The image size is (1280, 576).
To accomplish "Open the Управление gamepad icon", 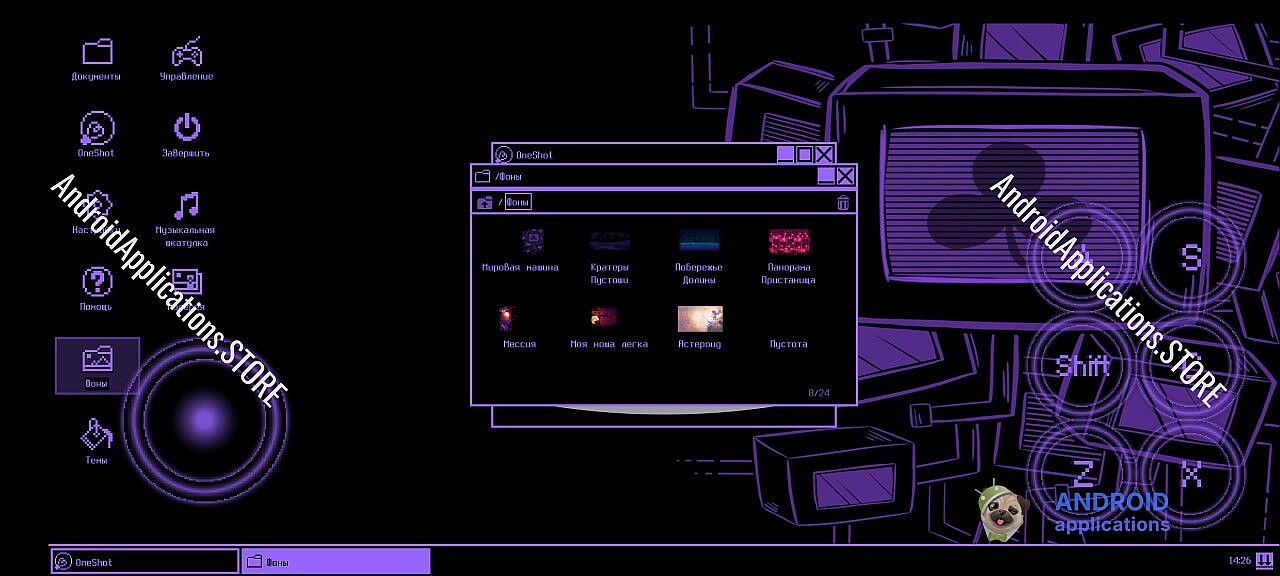I will 186,53.
